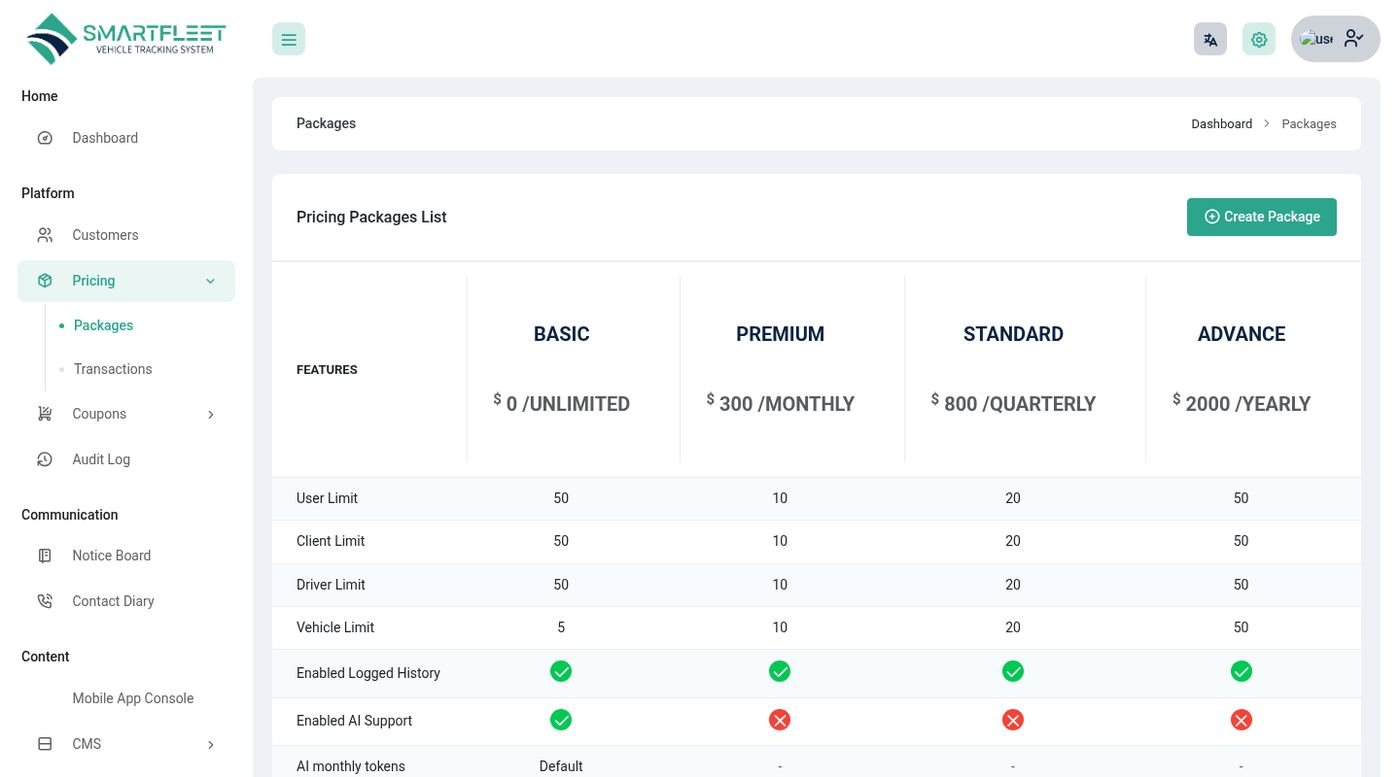Open the Audit Log page
The image size is (1400, 777).
click(x=101, y=459)
